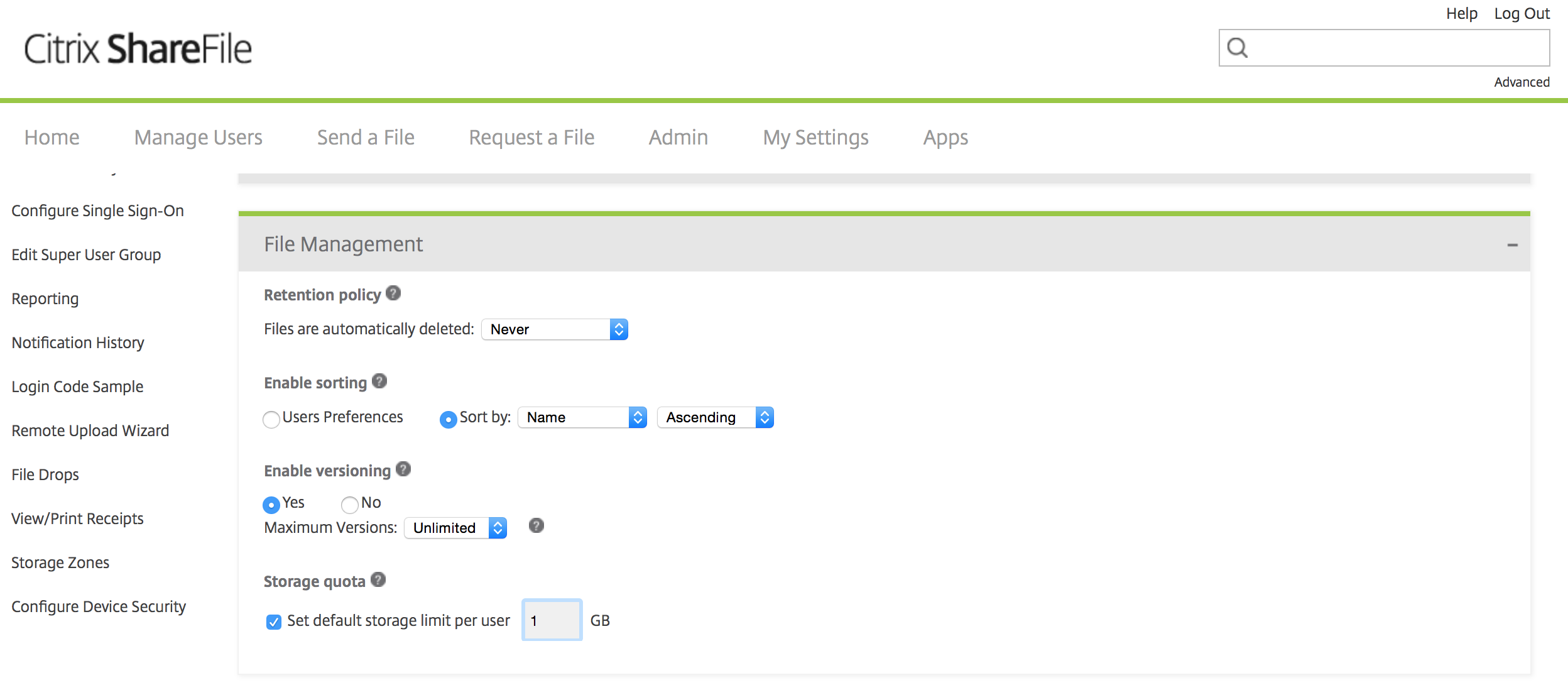
Task: Open Storage Zones in sidebar
Action: click(x=60, y=562)
